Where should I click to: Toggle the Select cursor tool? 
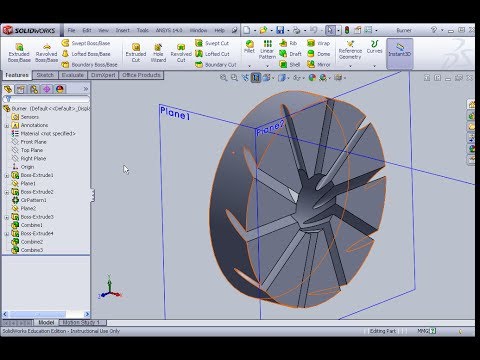[x=330, y=30]
